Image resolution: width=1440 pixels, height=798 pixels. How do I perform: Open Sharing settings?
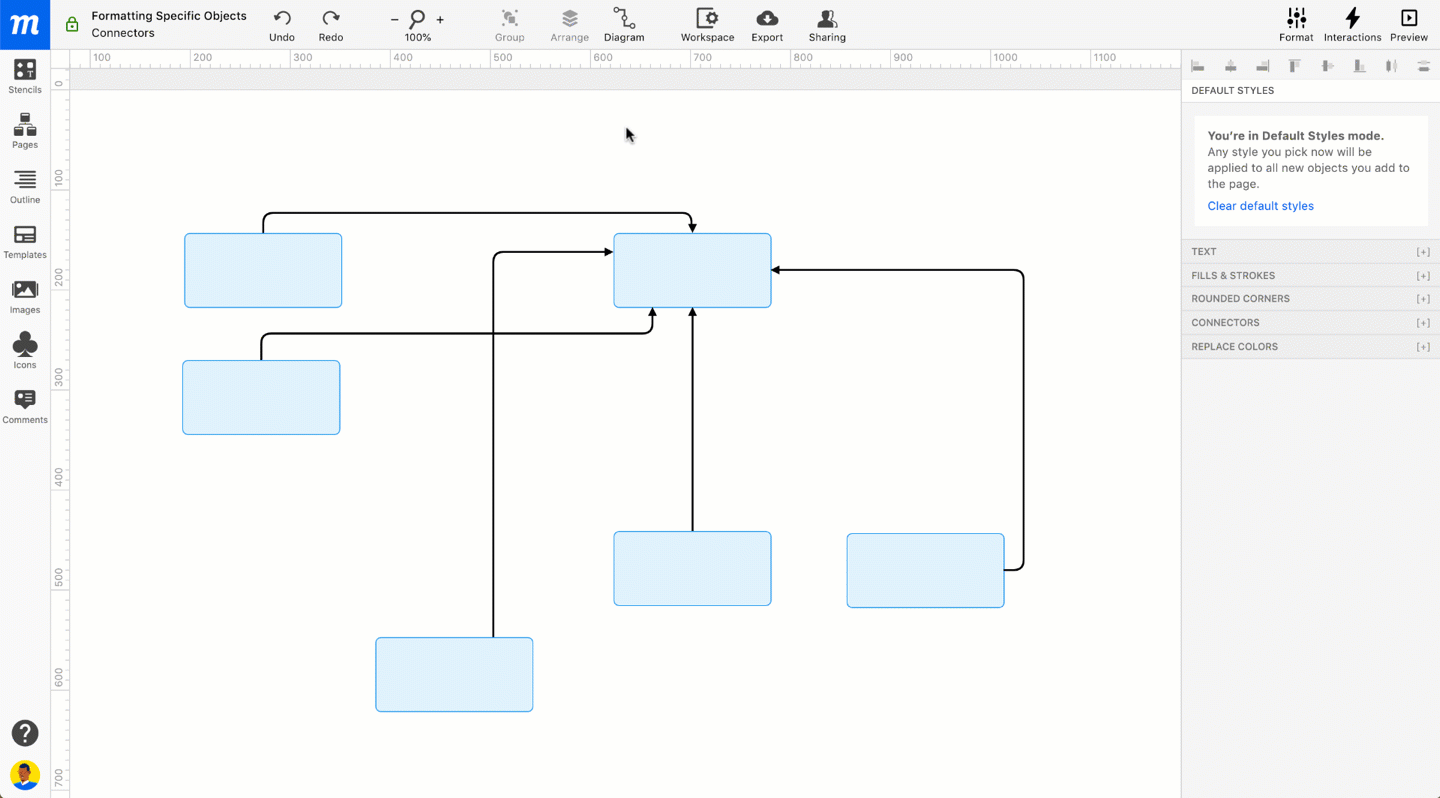[x=827, y=24]
